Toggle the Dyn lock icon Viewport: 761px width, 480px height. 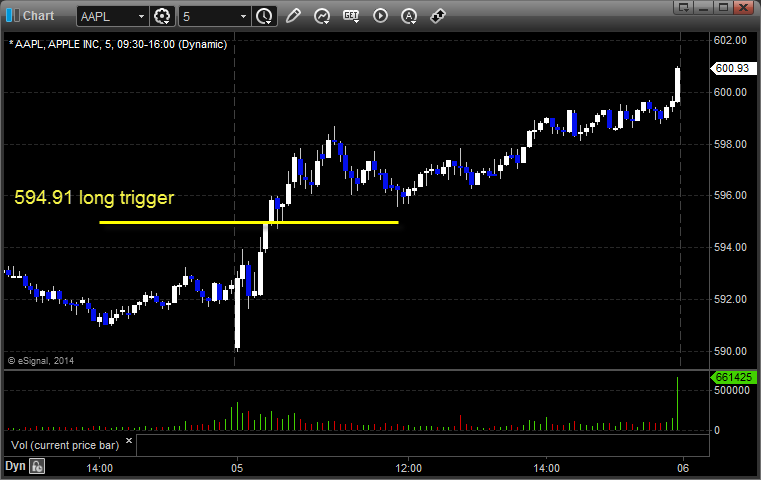(37, 466)
